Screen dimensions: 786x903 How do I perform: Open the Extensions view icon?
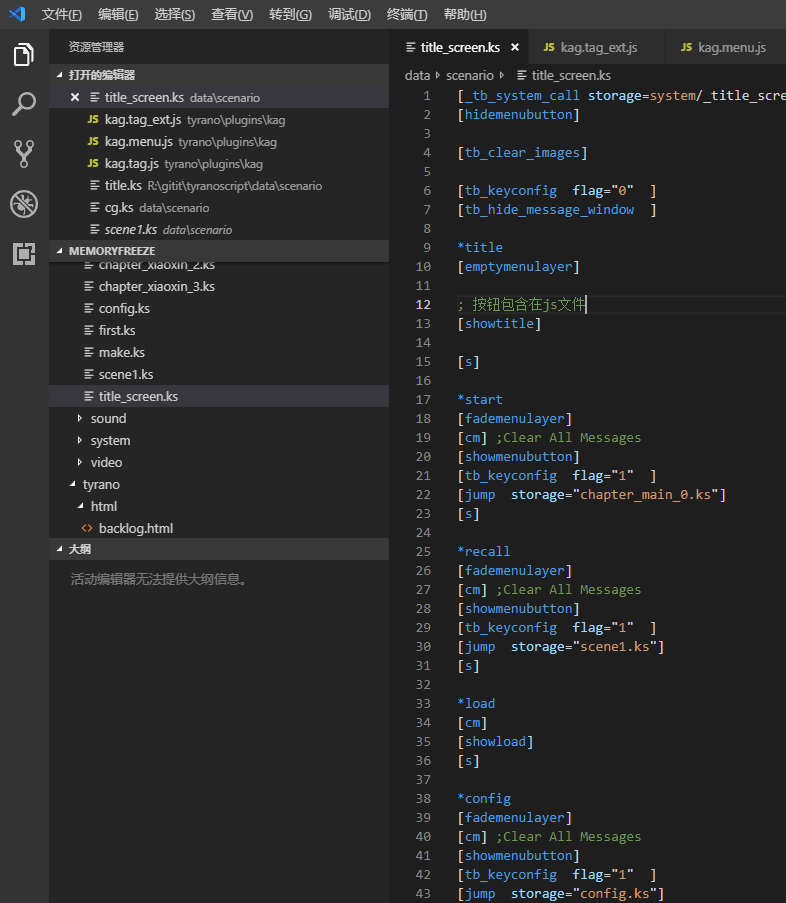pyautogui.click(x=24, y=254)
